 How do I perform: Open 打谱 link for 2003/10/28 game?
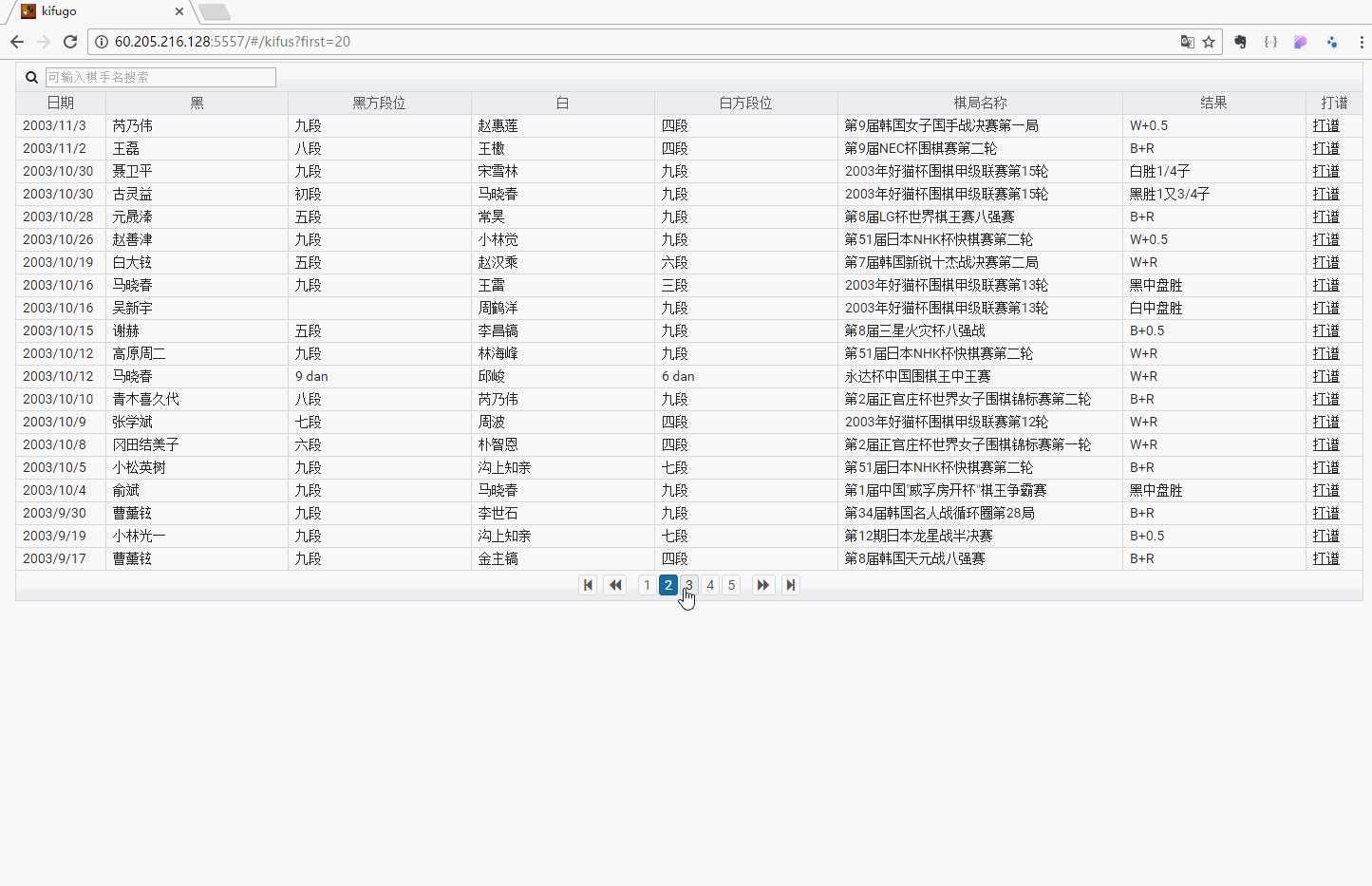pyautogui.click(x=1326, y=217)
